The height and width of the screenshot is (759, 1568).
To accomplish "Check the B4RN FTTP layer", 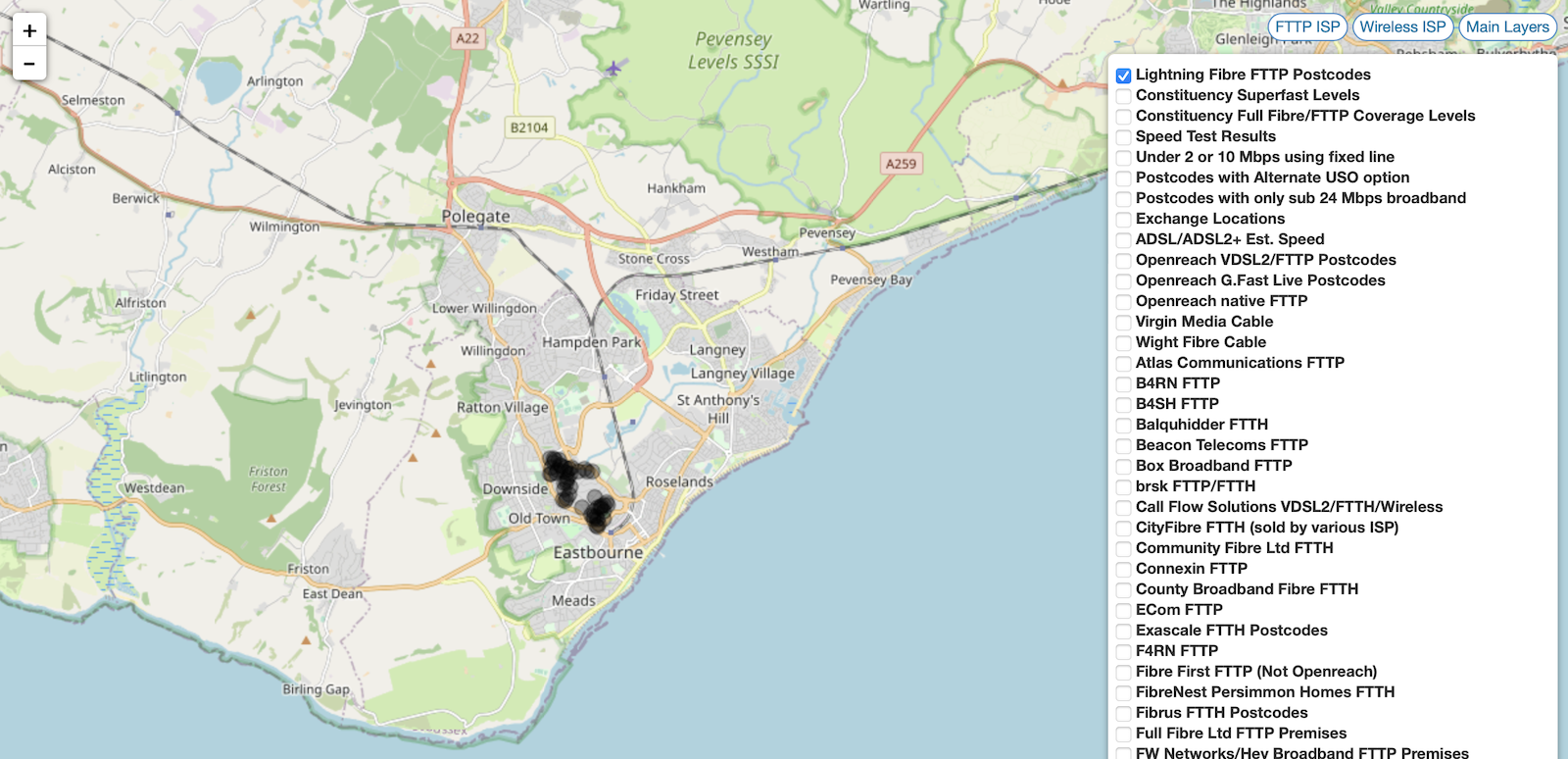I will coord(1124,384).
